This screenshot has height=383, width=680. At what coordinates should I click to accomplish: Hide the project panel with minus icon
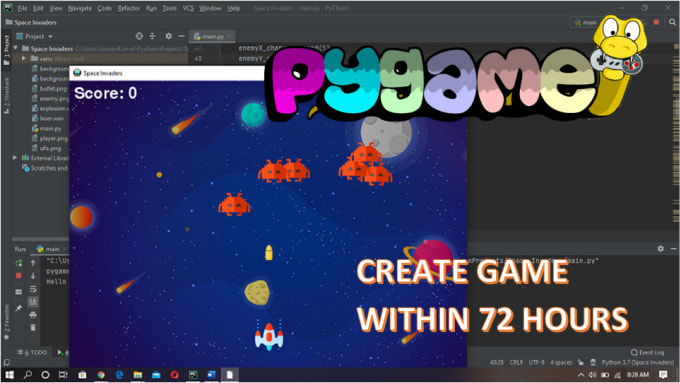pyautogui.click(x=181, y=36)
